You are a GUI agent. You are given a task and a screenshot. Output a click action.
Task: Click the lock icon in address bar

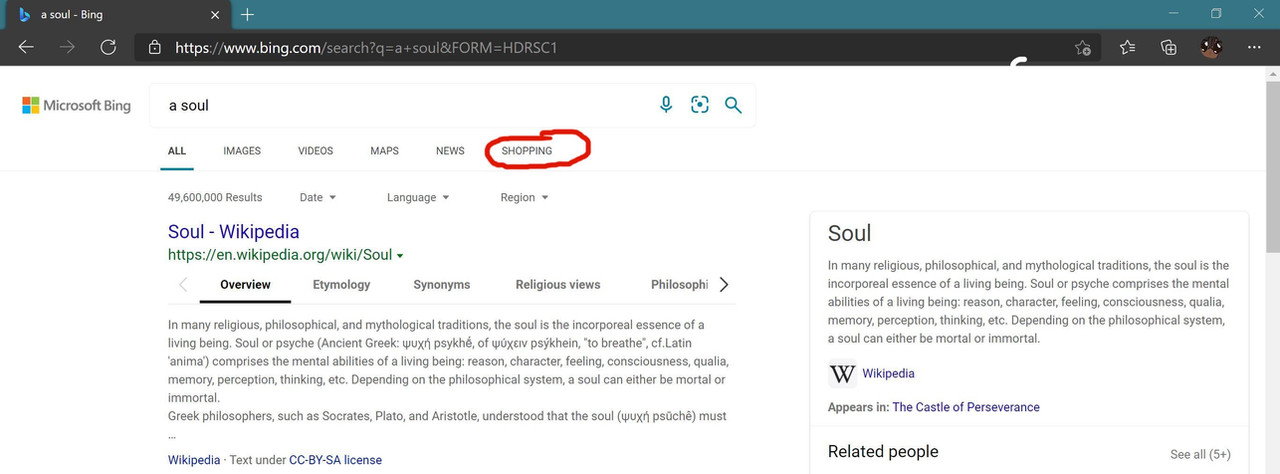(154, 47)
